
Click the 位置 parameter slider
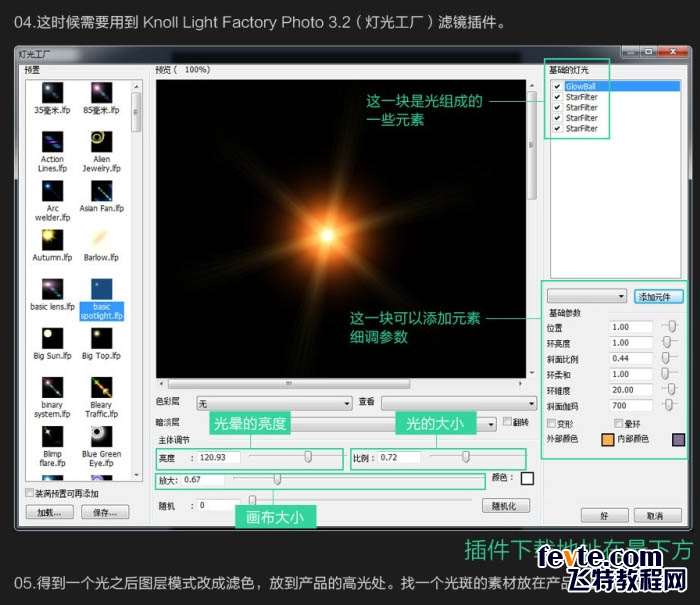[670, 326]
